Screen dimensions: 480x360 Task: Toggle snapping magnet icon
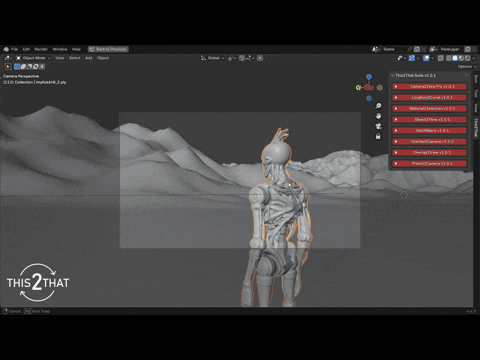click(x=242, y=58)
